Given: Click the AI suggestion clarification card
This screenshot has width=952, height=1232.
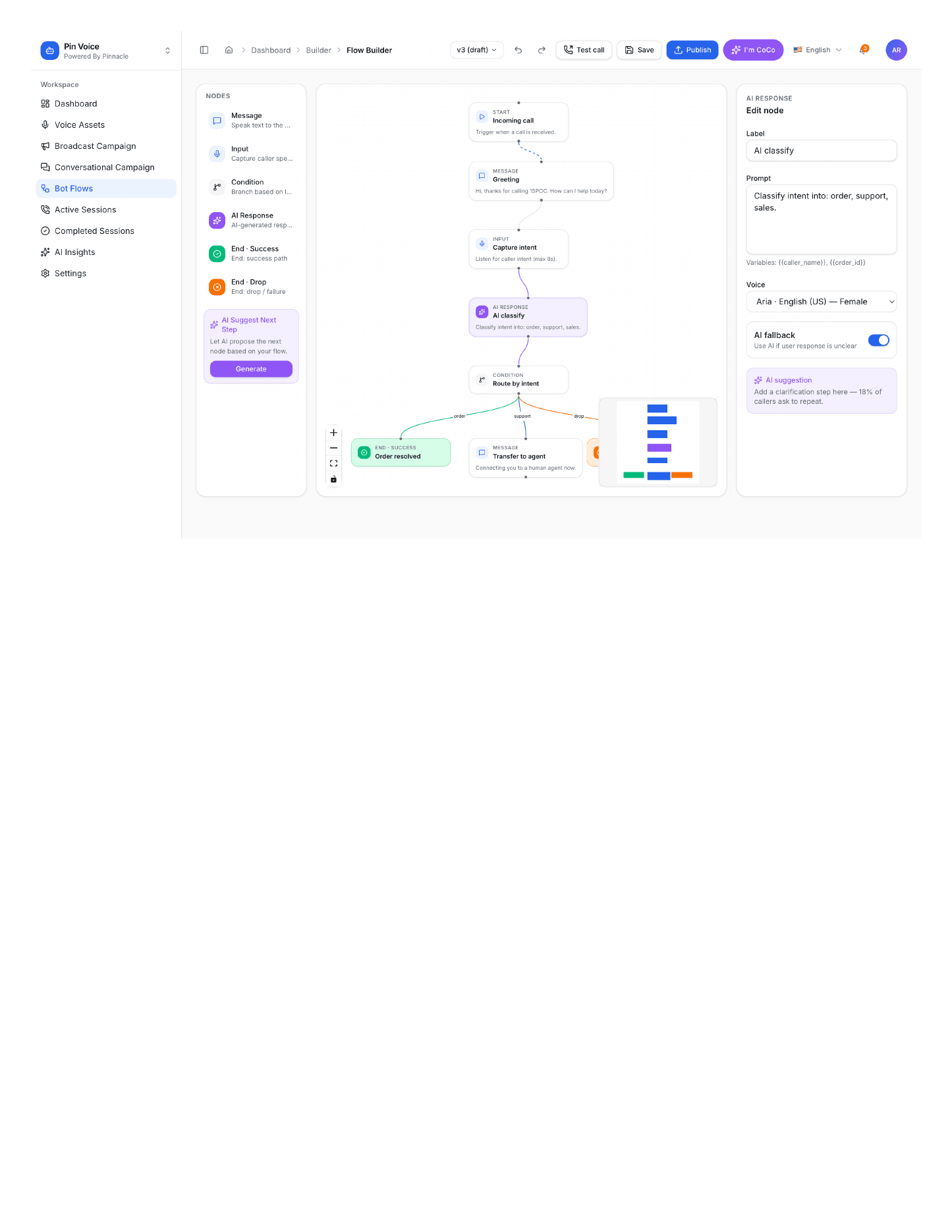Looking at the screenshot, I should (821, 391).
